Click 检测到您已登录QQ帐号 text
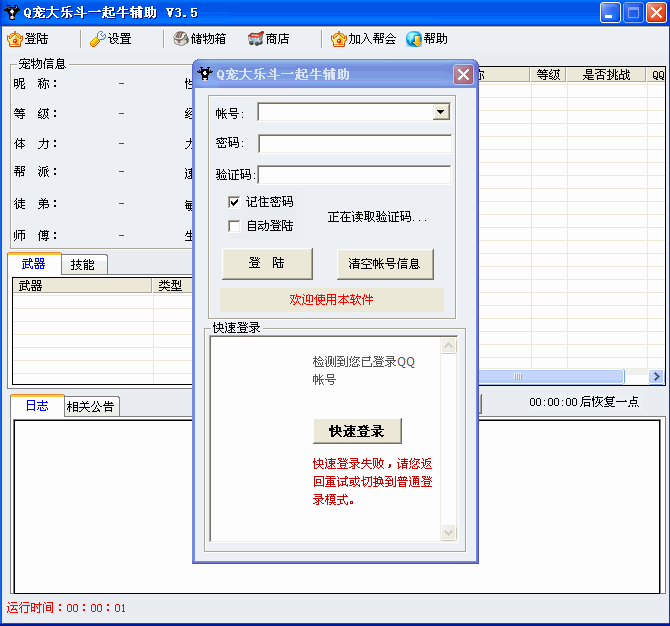The image size is (670, 626). click(364, 370)
